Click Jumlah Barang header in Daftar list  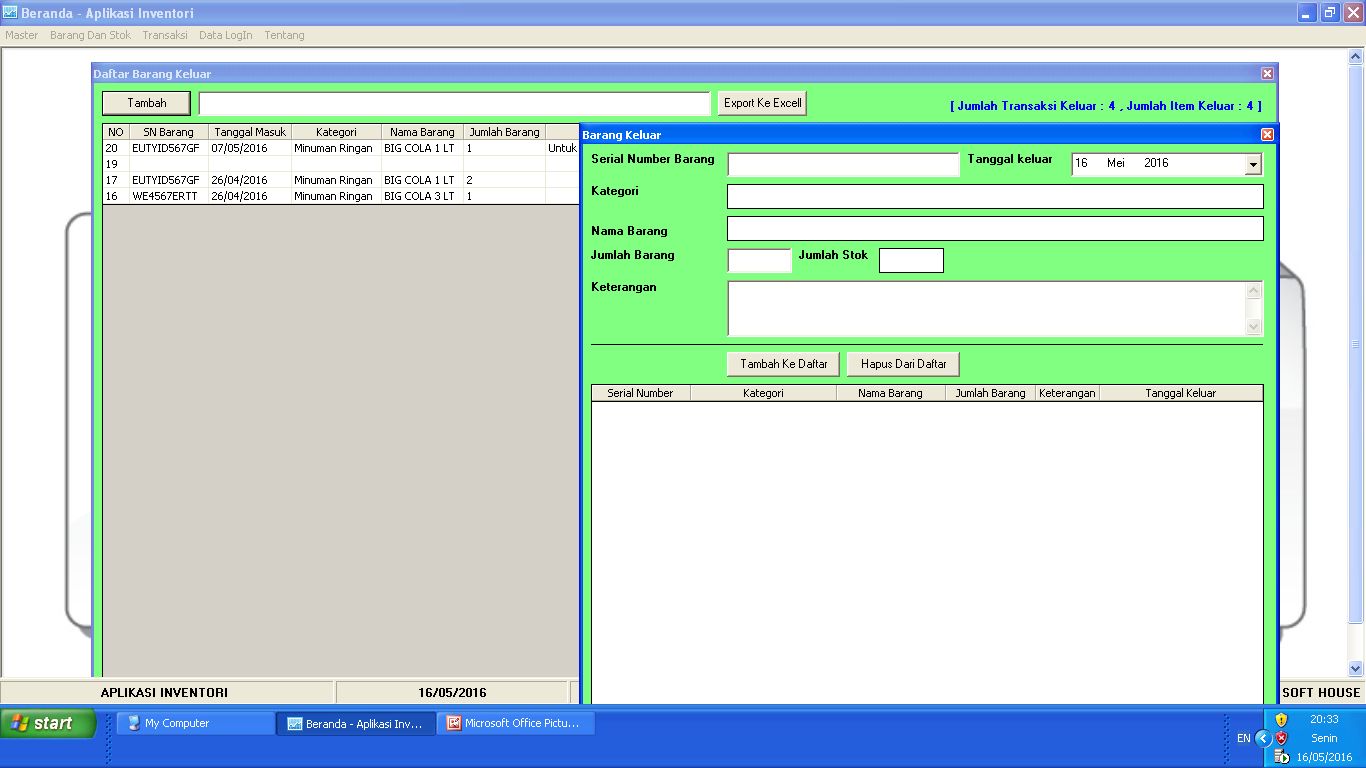504,132
